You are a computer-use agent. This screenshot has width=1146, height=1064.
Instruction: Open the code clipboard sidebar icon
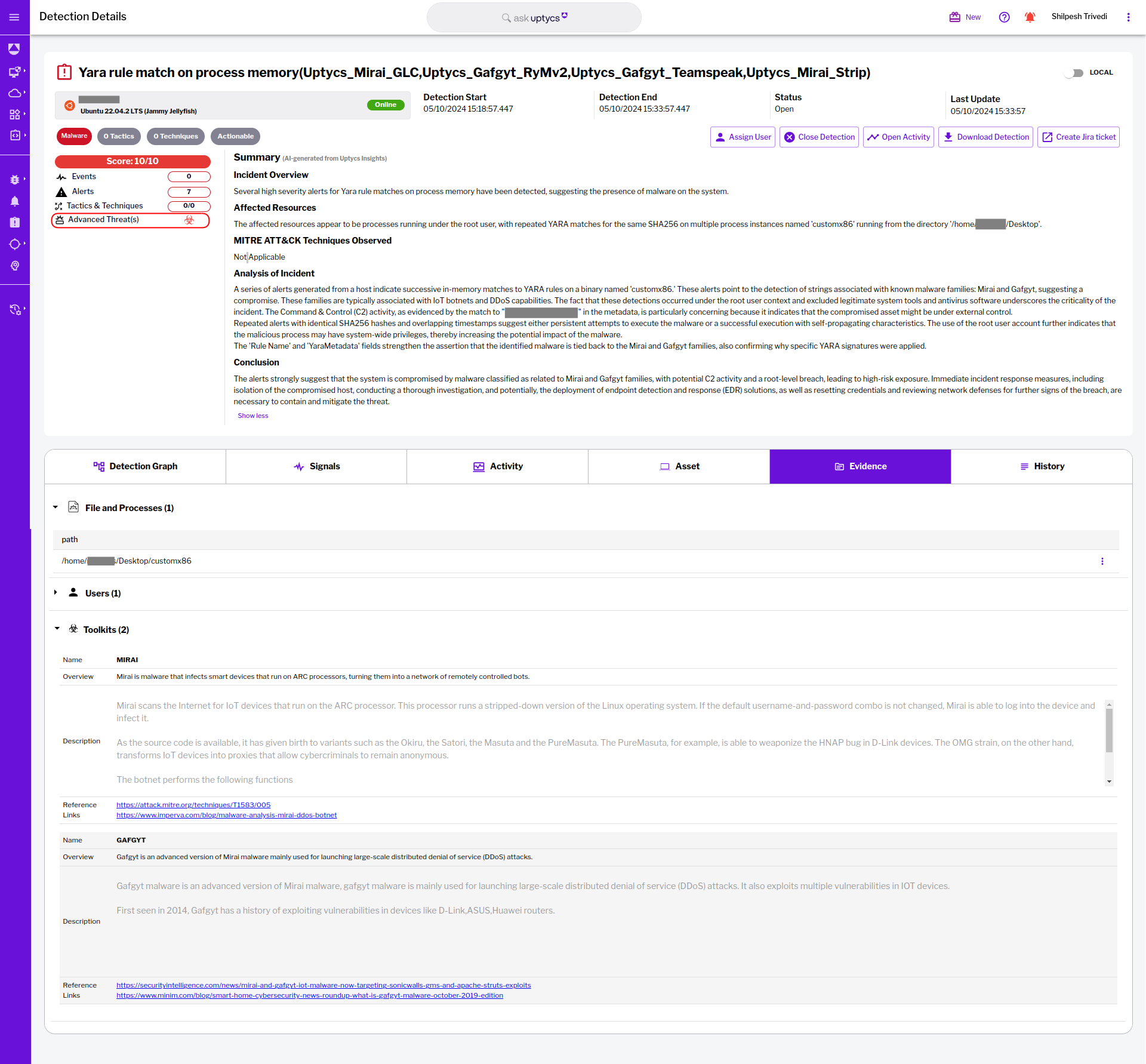[14, 136]
